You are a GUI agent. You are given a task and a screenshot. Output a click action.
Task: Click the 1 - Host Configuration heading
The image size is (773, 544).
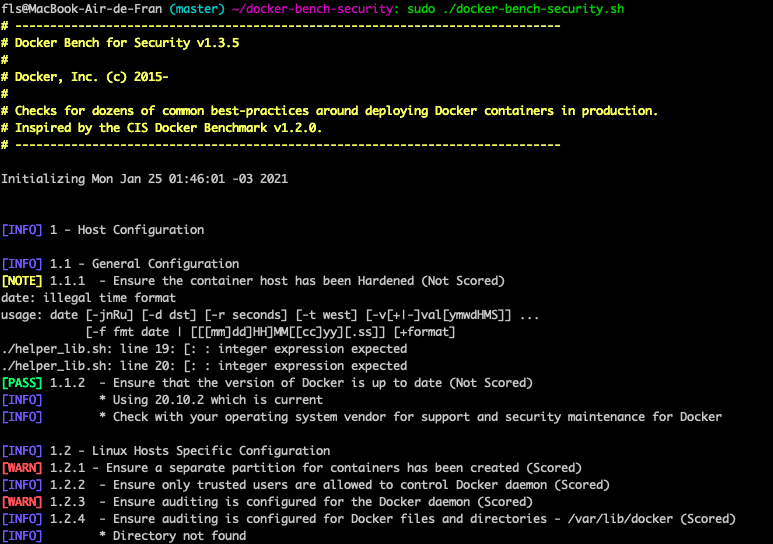126,230
